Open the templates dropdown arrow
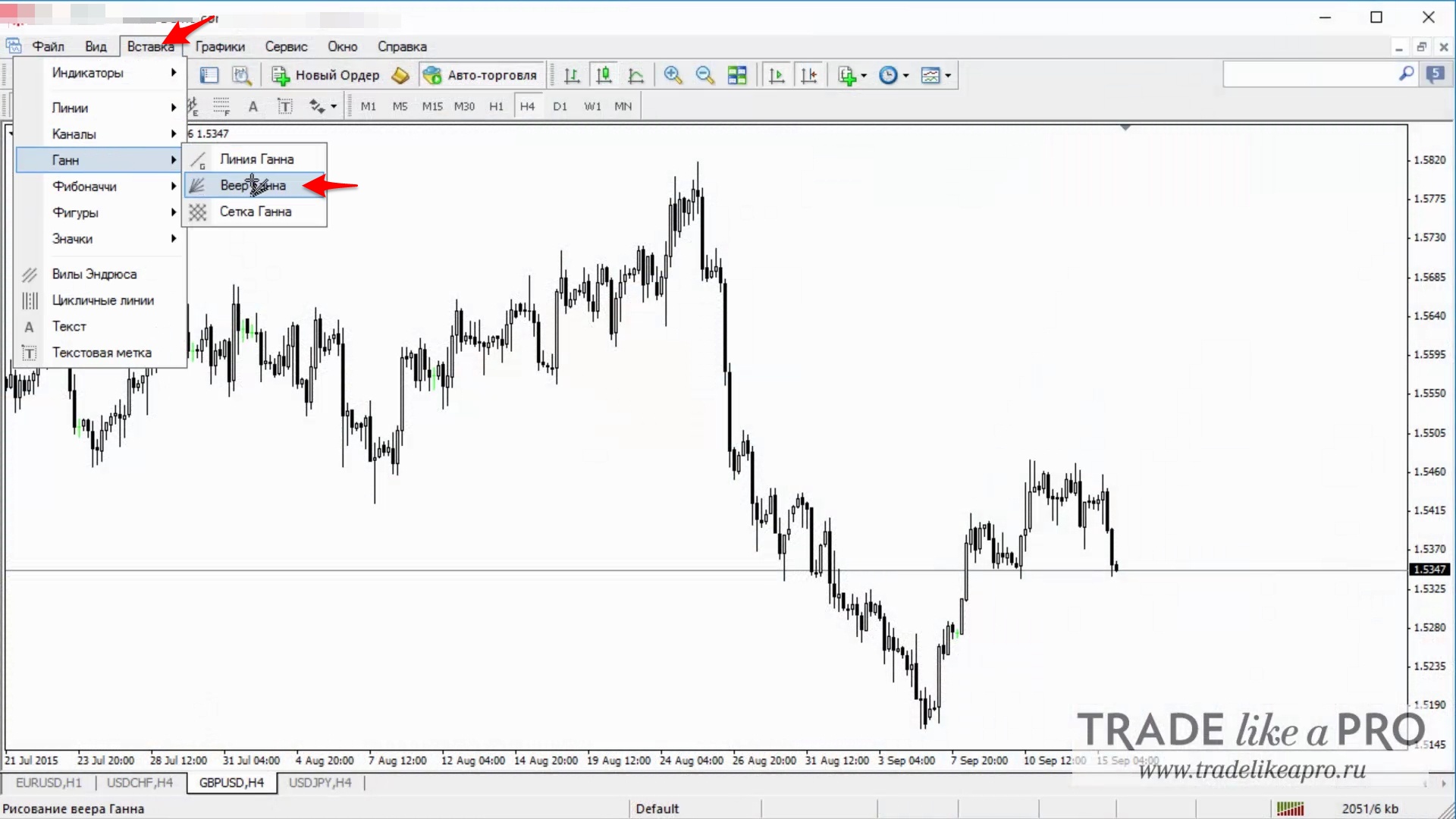This screenshot has height=819, width=1456. (x=948, y=76)
